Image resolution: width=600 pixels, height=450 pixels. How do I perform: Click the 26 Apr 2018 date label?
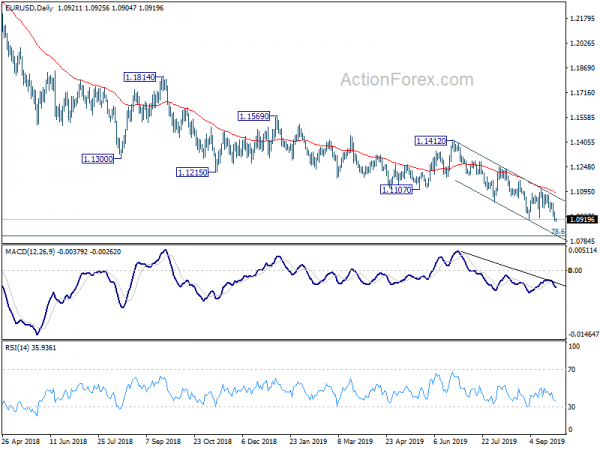pyautogui.click(x=21, y=441)
